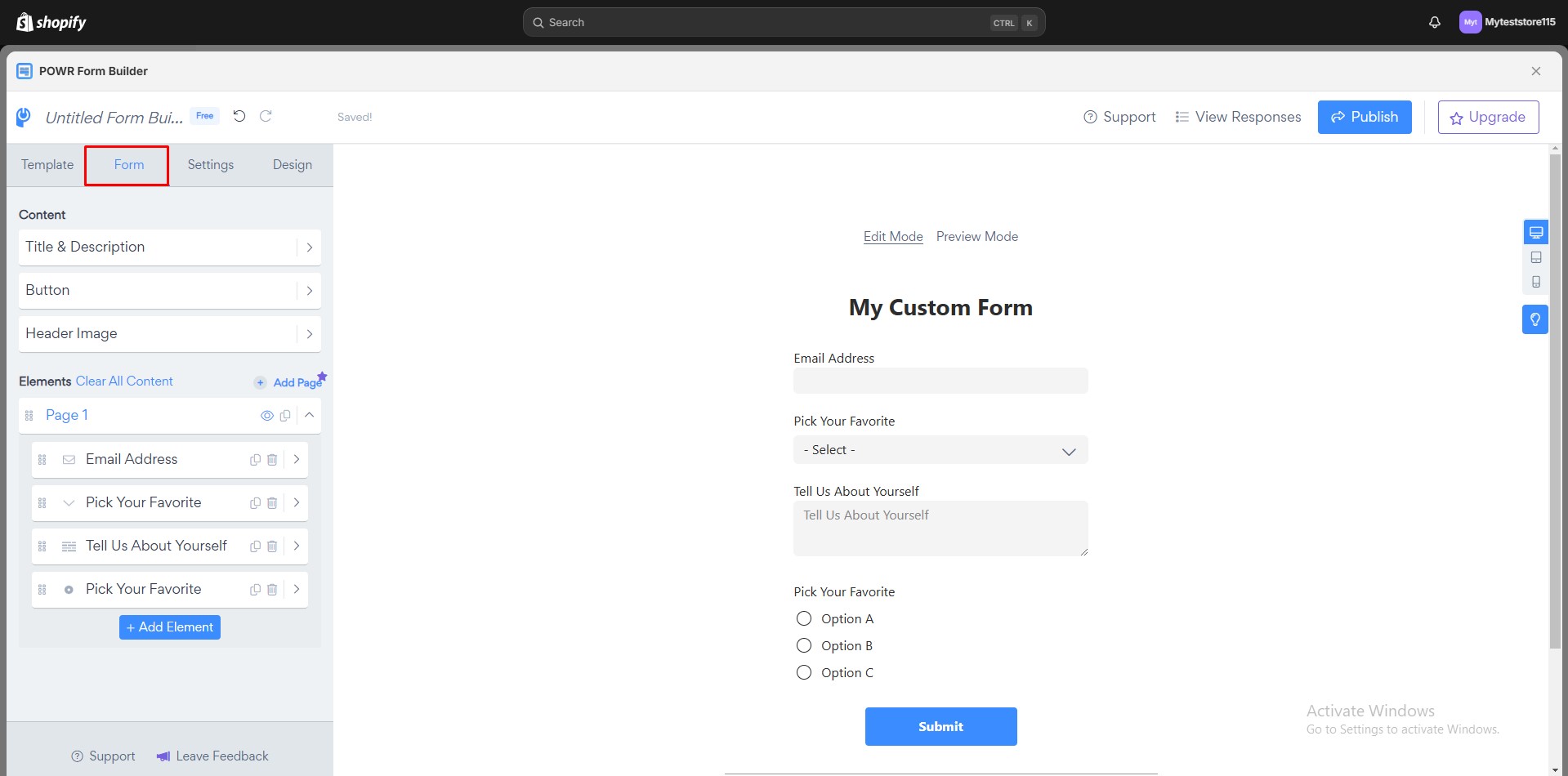Switch to tablet preview mode
Image resolution: width=1568 pixels, height=776 pixels.
pyautogui.click(x=1536, y=257)
